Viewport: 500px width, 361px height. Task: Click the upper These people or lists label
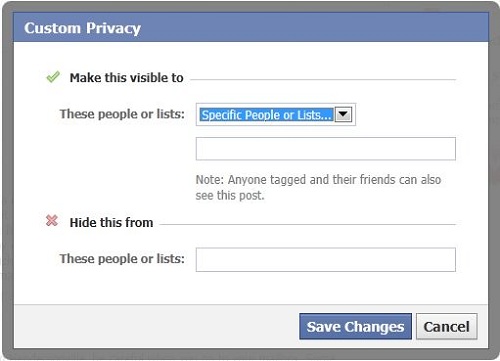[122, 114]
